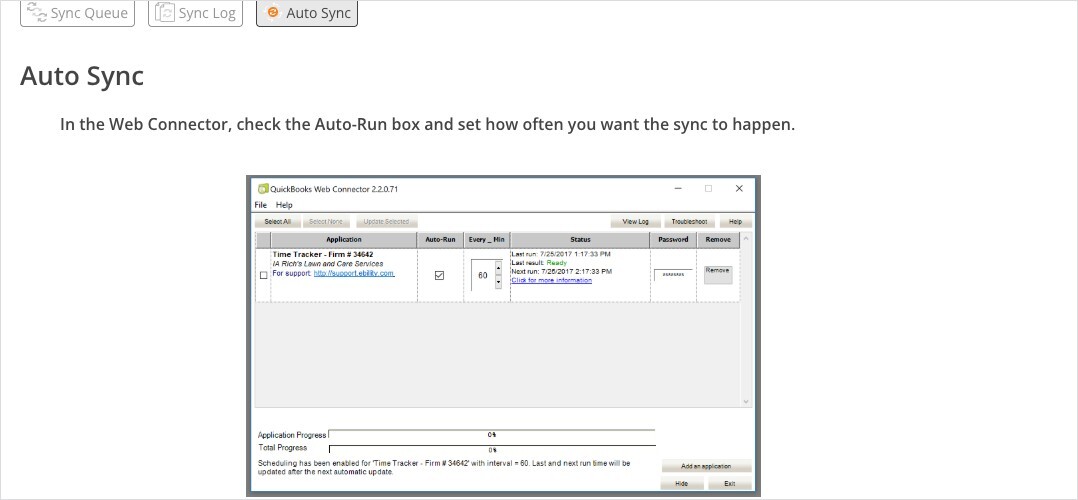
Task: Click the Password field for Time Tracker
Action: point(672,274)
